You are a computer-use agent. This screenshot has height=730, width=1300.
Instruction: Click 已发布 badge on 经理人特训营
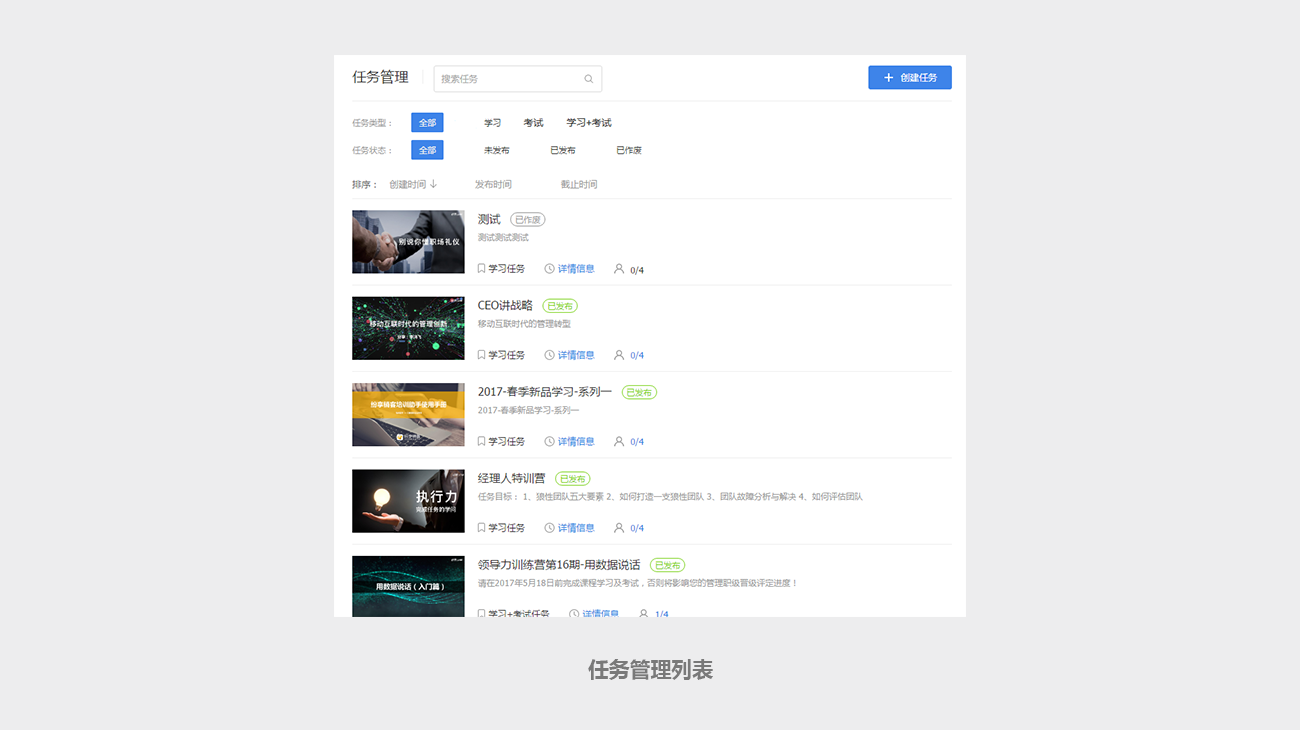pos(573,479)
